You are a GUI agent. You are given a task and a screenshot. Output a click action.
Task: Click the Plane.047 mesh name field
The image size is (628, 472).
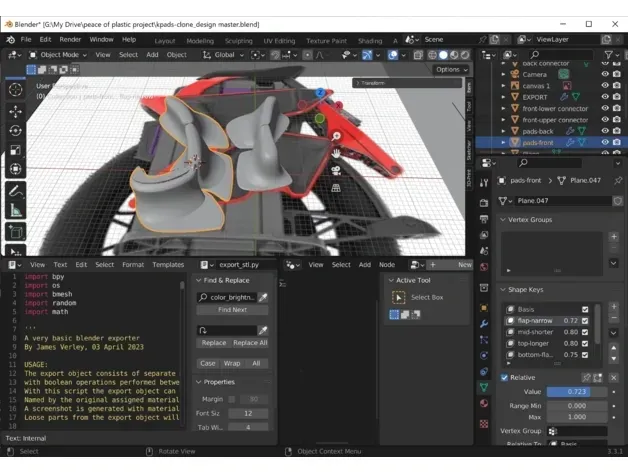point(563,201)
